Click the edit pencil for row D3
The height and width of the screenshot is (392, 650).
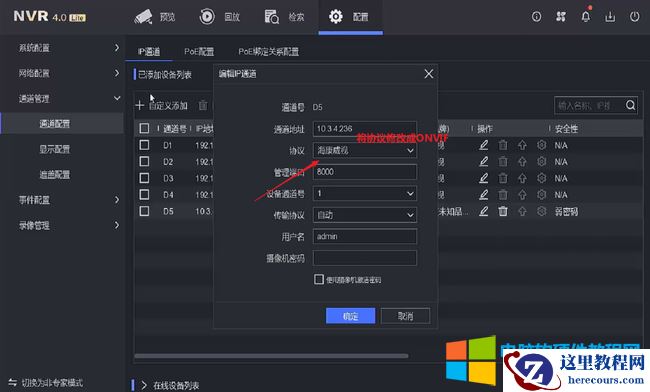pos(483,178)
